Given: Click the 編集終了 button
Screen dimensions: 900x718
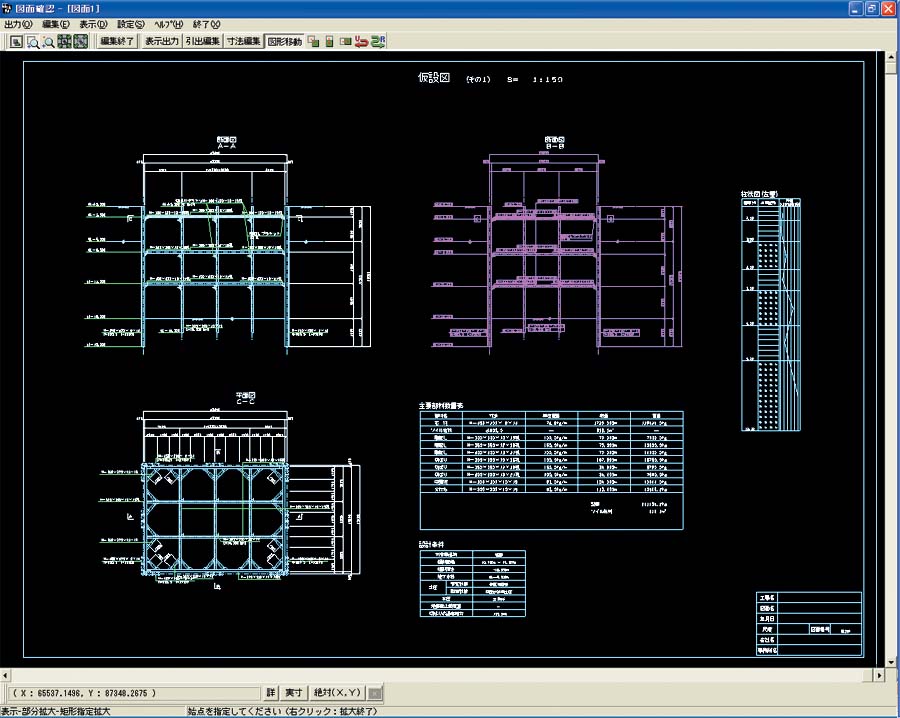Looking at the screenshot, I should (x=117, y=41).
